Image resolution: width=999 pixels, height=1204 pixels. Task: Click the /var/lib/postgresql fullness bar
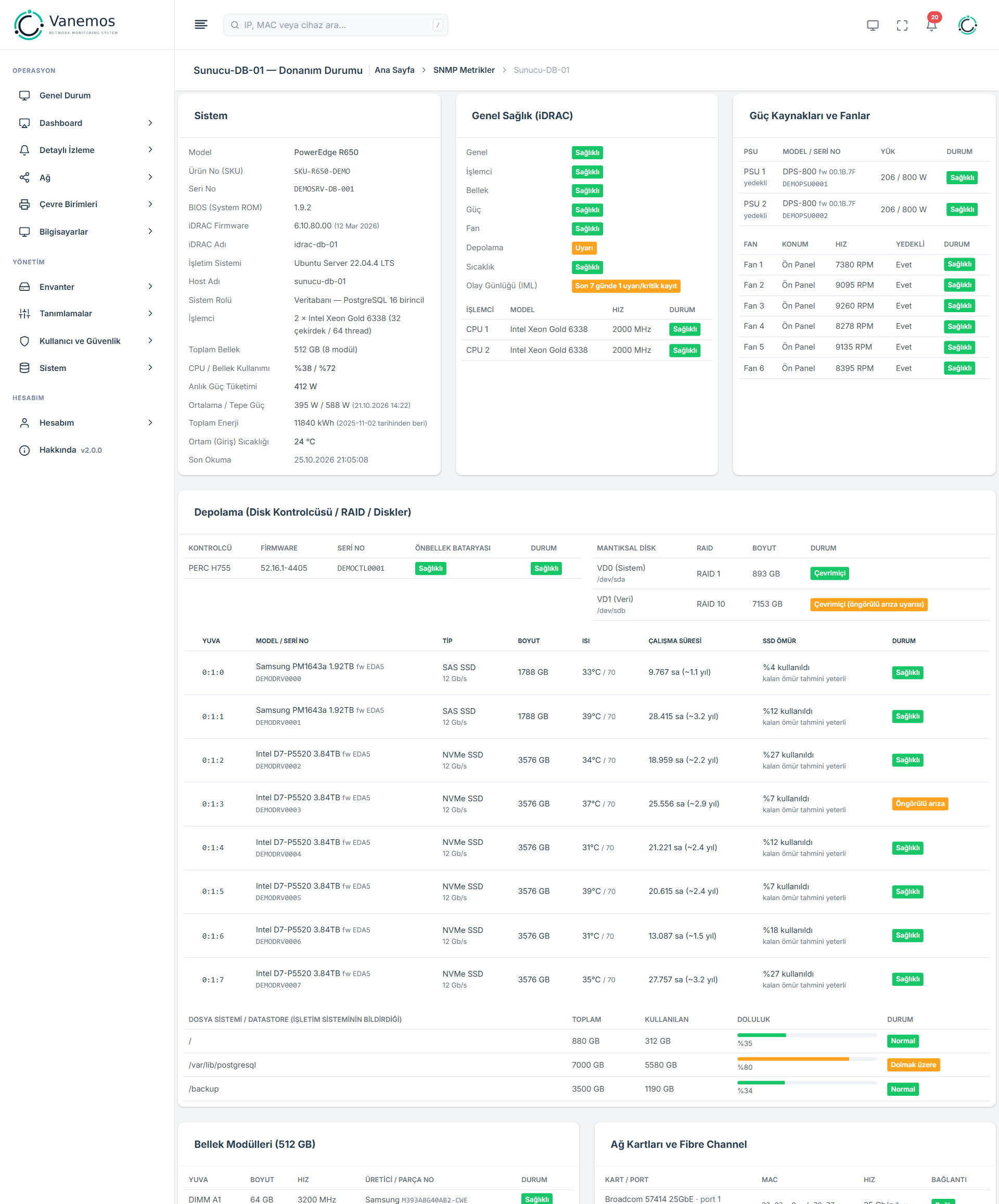click(807, 1059)
